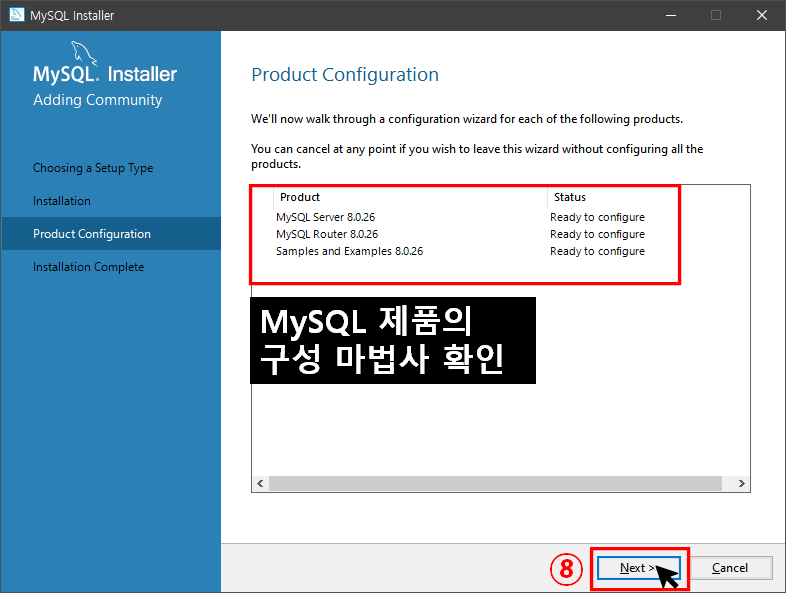Click the Product Configuration heading
786x611 pixels.
pyautogui.click(x=345, y=75)
